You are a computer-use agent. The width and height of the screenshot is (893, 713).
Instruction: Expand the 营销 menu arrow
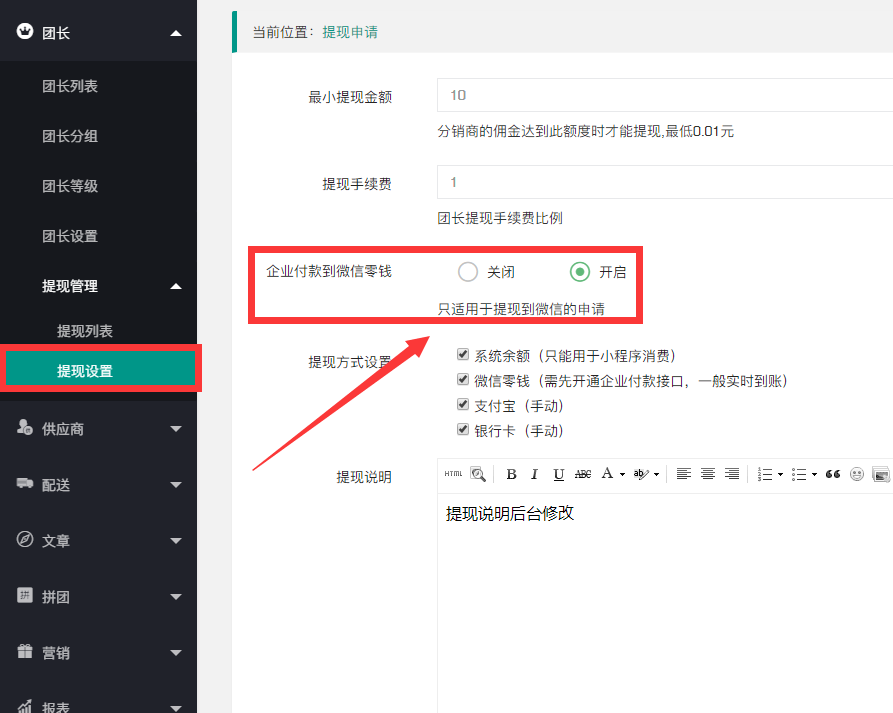click(x=176, y=653)
